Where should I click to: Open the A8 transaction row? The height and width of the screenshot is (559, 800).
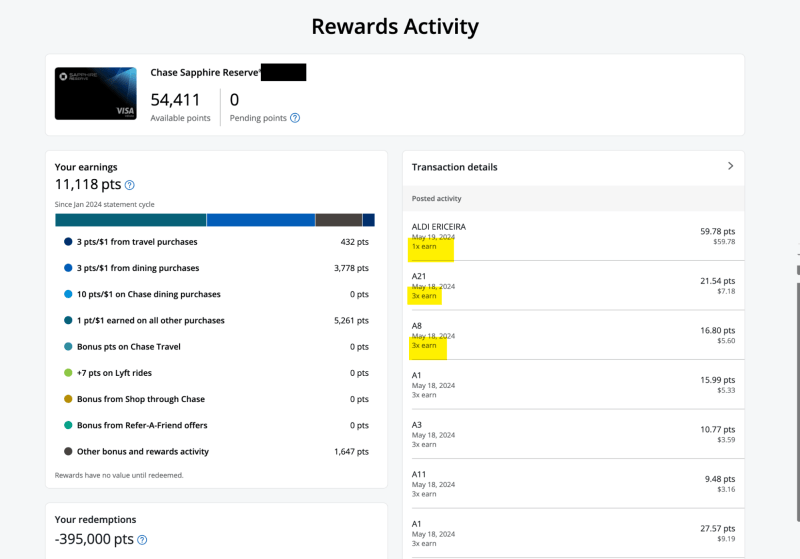pyautogui.click(x=573, y=335)
